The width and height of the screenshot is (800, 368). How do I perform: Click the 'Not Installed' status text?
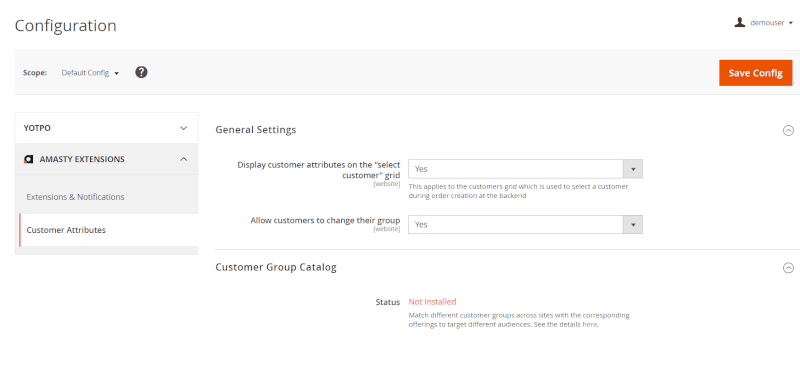tap(432, 302)
